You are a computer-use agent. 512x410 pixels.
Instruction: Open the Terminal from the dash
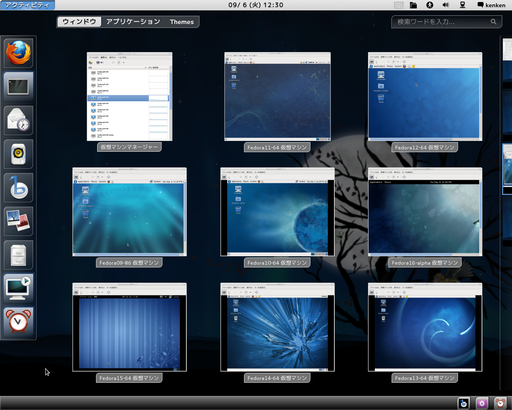click(x=18, y=86)
